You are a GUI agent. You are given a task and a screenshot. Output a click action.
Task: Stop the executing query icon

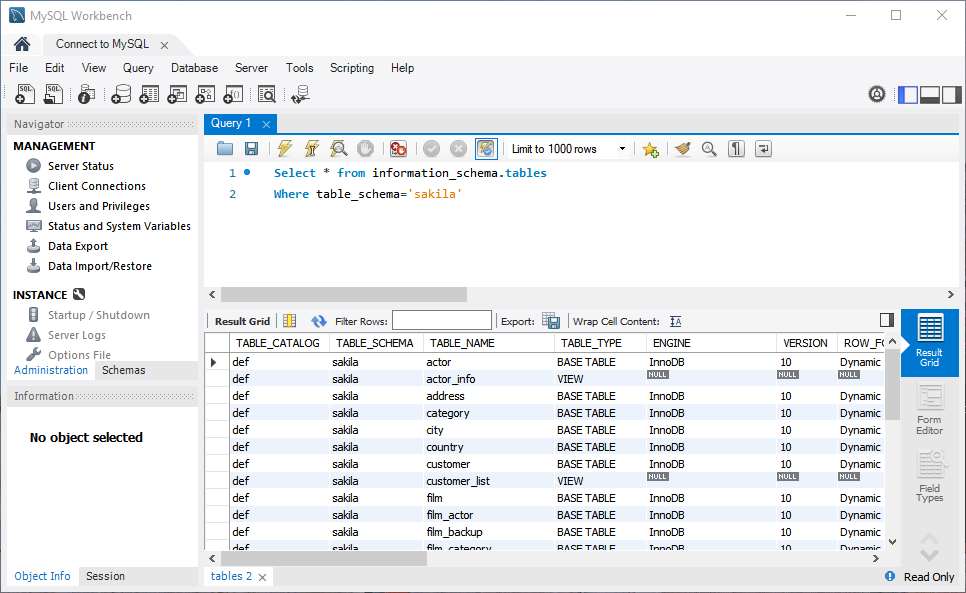pos(365,148)
